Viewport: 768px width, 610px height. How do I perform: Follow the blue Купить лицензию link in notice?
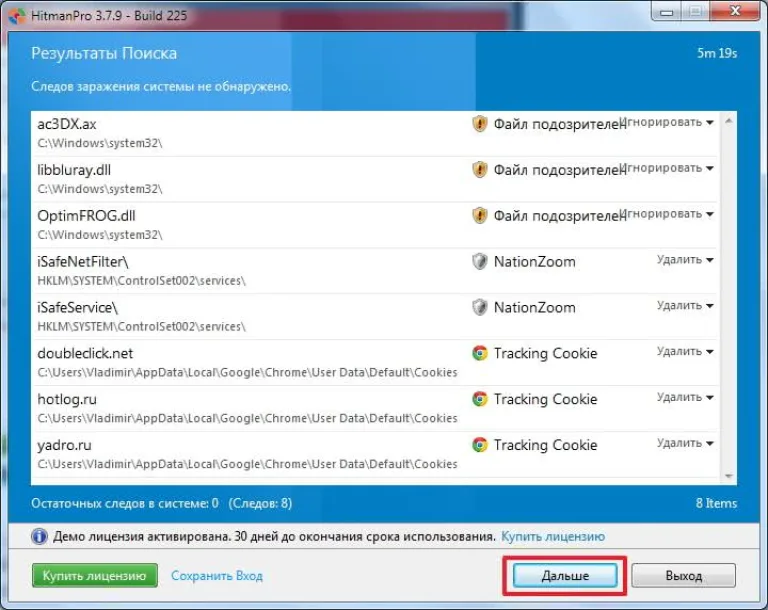553,537
